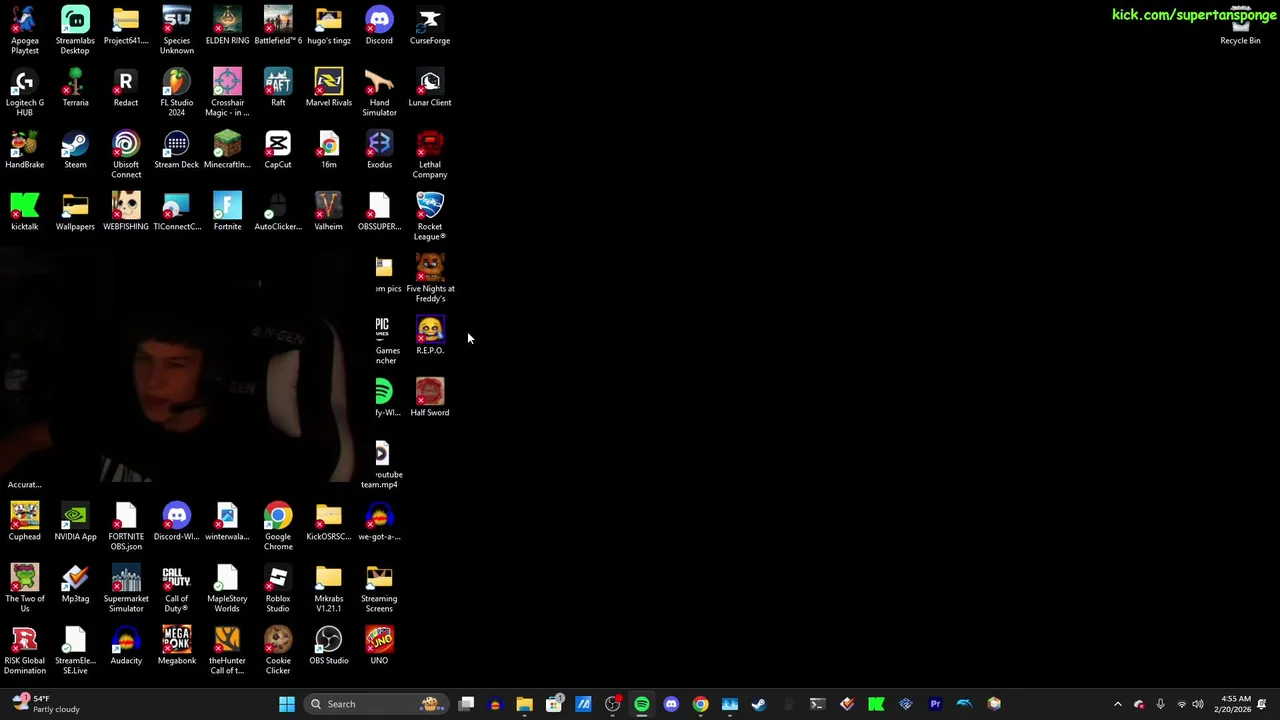
Task: Open Spotify from the taskbar
Action: point(642,704)
